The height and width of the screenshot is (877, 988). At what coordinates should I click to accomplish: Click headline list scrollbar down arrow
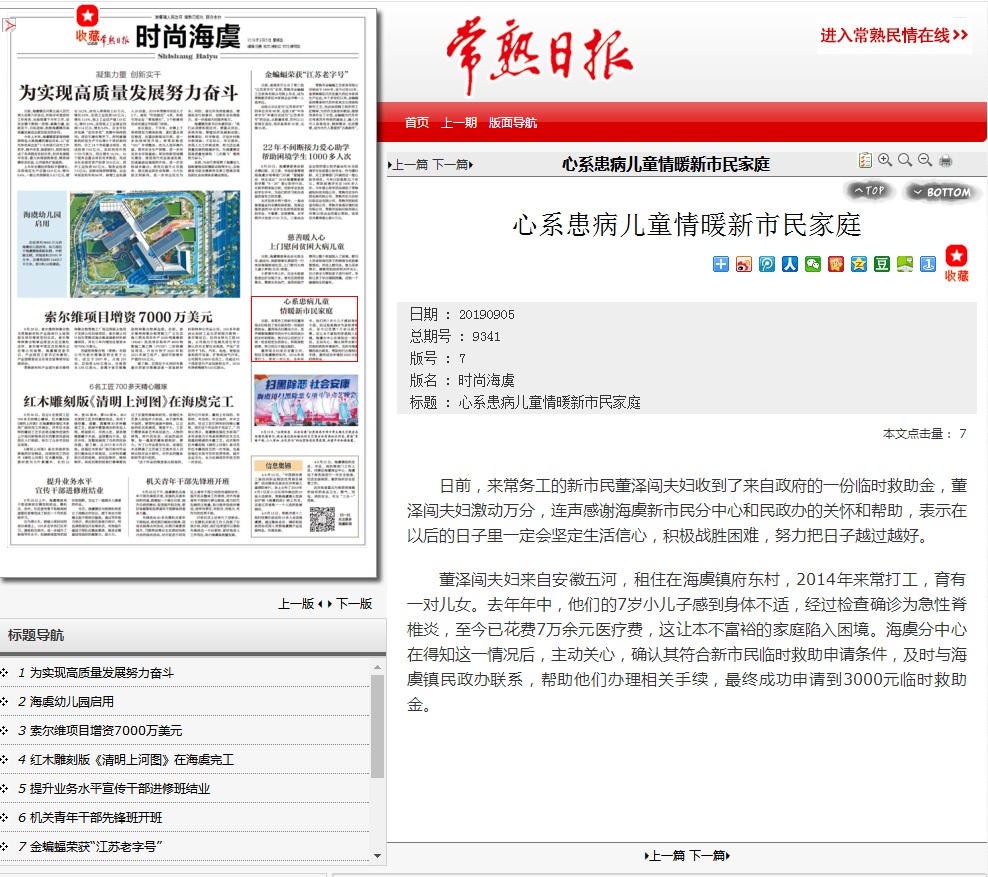[377, 856]
